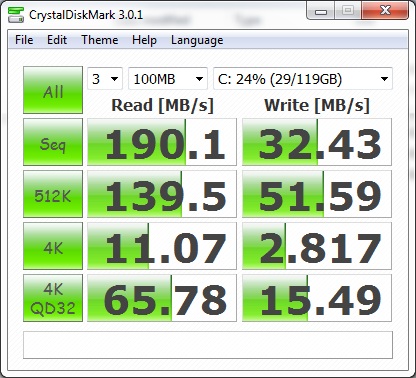This screenshot has width=416, height=378.
Task: Open the Help menu
Action: pos(144,40)
